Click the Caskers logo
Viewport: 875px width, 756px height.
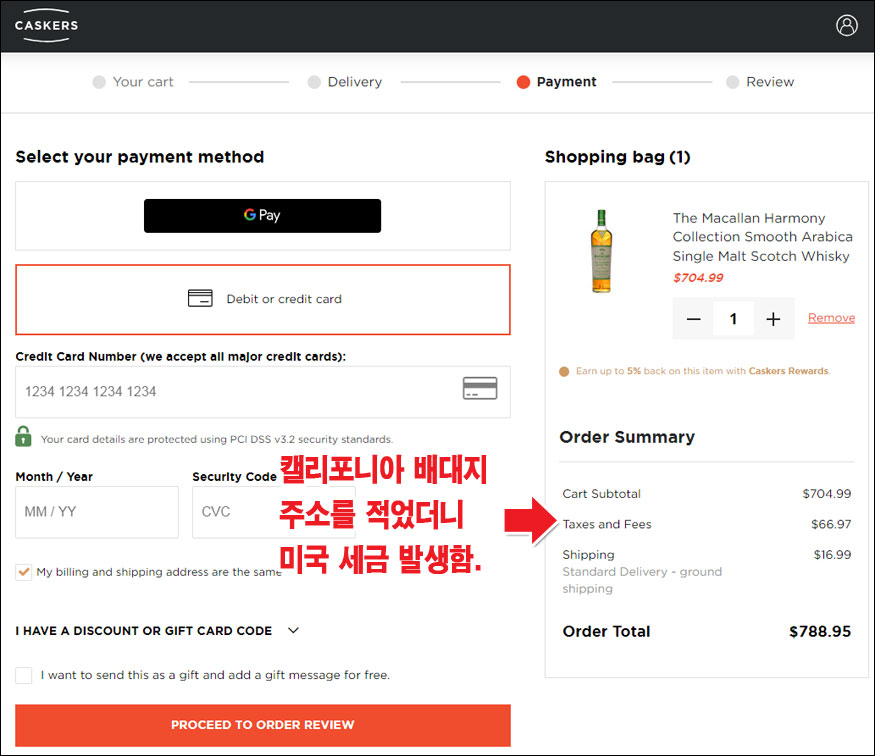point(46,25)
